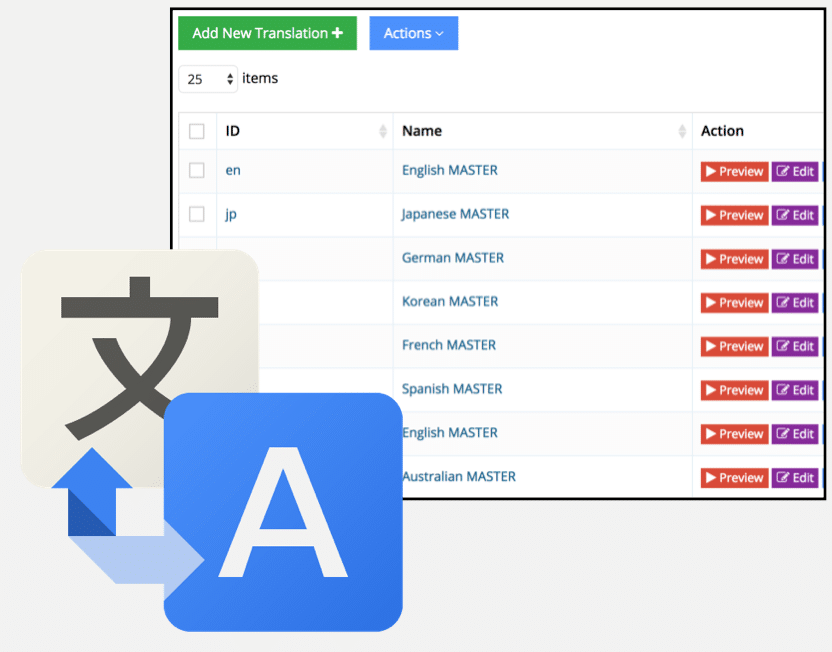The width and height of the screenshot is (832, 652).
Task: Open French MASTER translation
Action: [449, 345]
